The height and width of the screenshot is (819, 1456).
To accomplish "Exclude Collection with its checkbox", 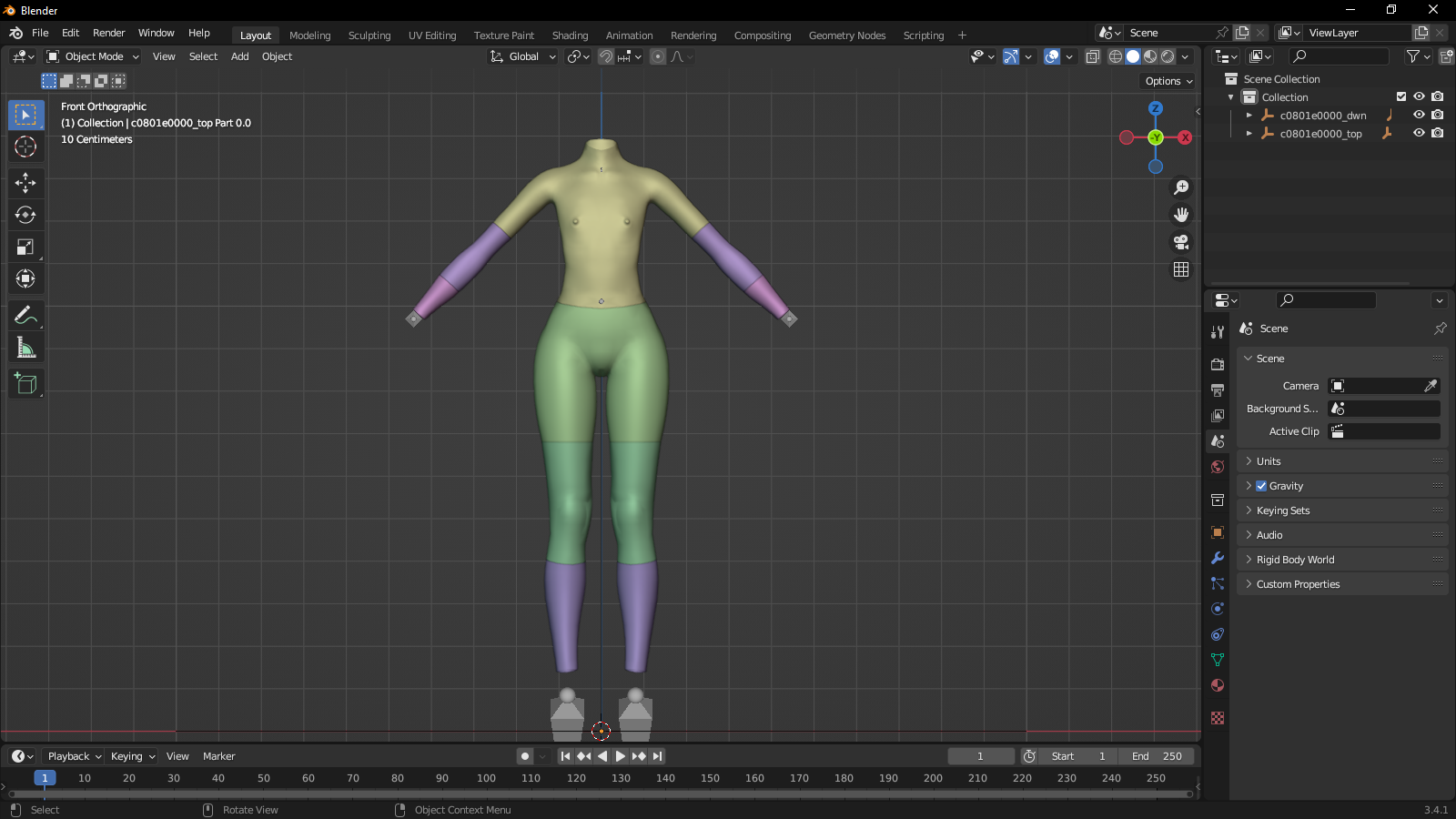I will pos(1401,96).
